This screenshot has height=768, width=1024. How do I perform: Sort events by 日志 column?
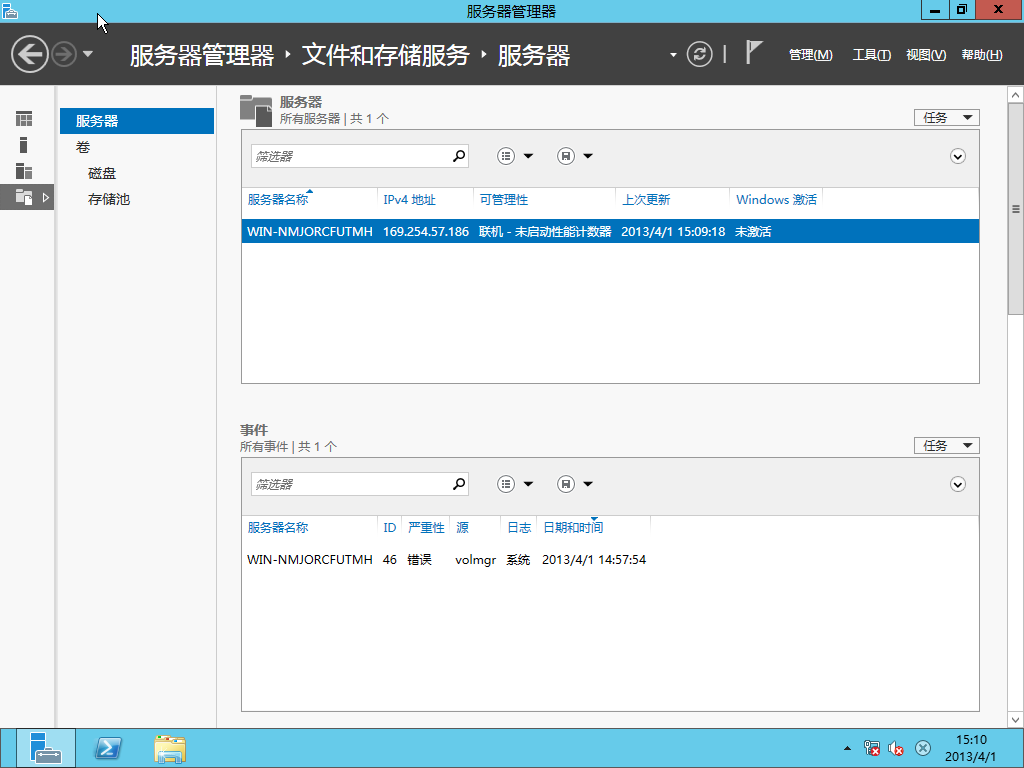(x=519, y=528)
